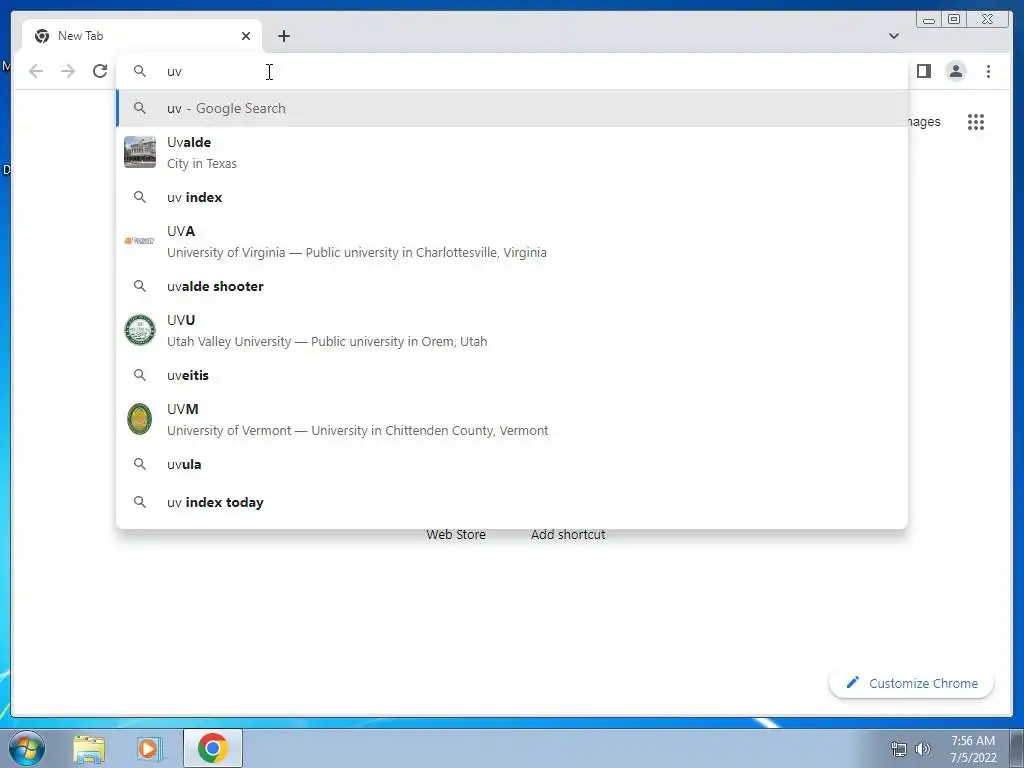Choose the 'uv index' suggestion
The height and width of the screenshot is (768, 1024).
512,197
